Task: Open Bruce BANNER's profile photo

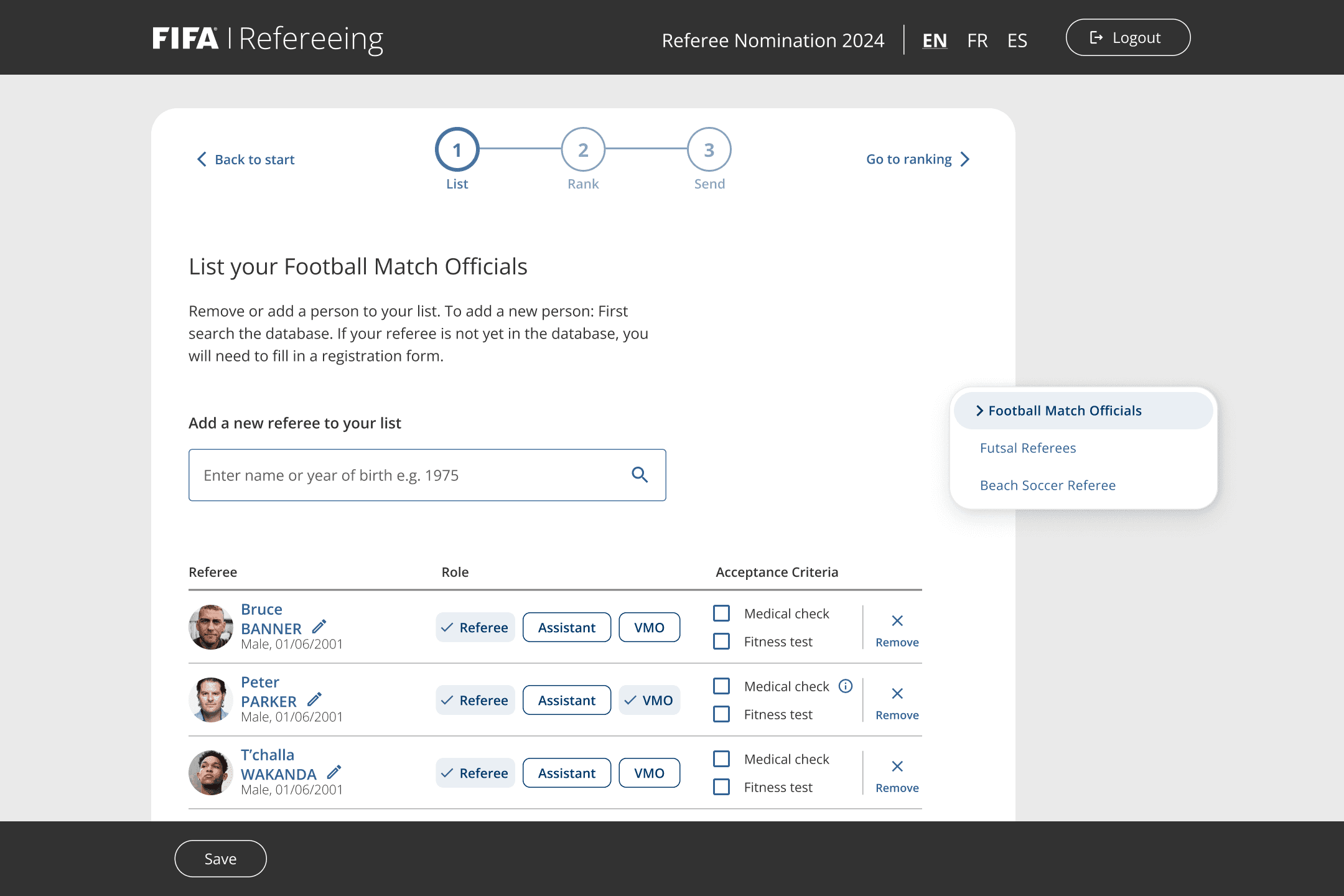Action: point(211,627)
